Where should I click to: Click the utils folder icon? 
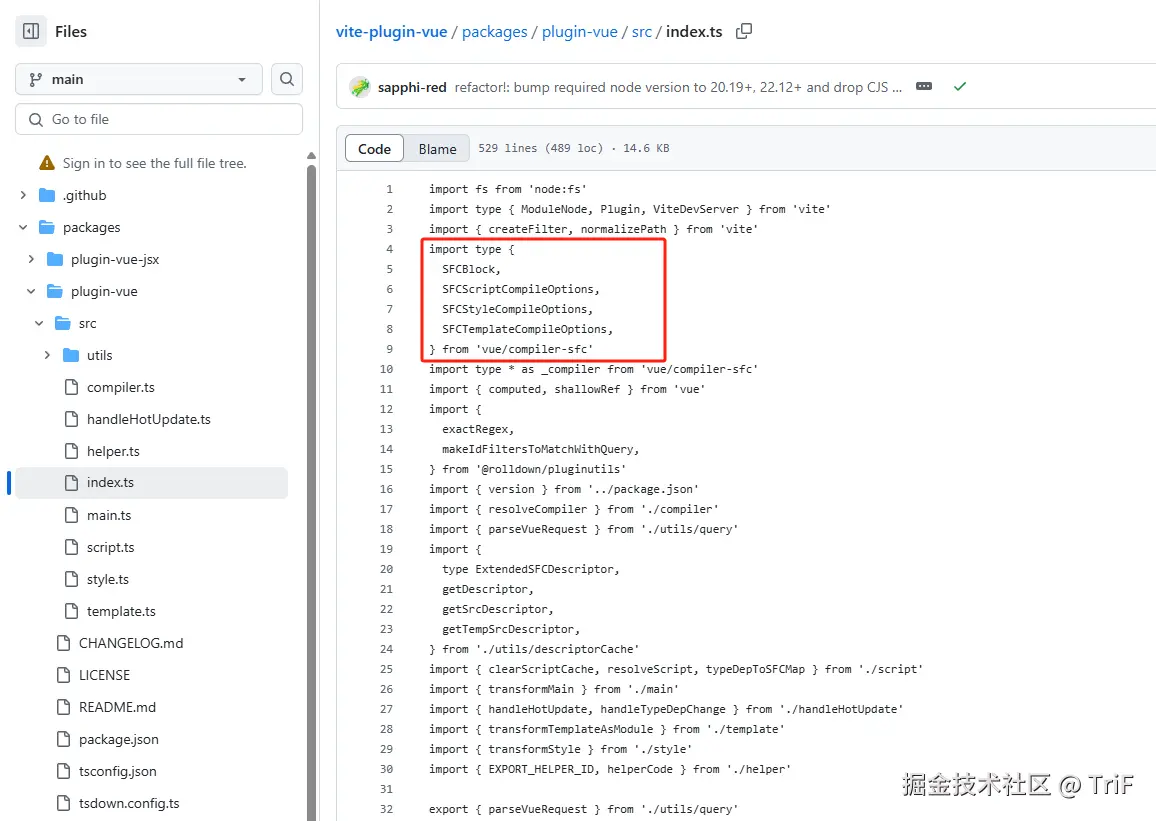click(71, 355)
